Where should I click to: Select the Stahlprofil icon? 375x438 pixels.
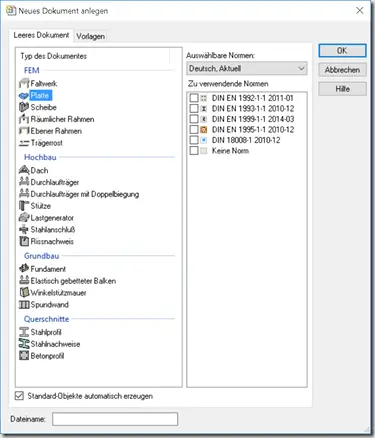click(x=24, y=332)
